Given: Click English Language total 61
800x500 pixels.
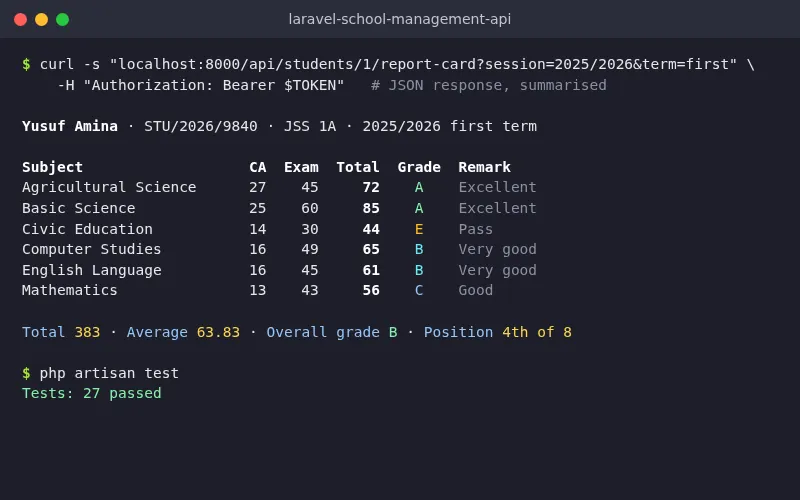Looking at the screenshot, I should click(371, 270).
